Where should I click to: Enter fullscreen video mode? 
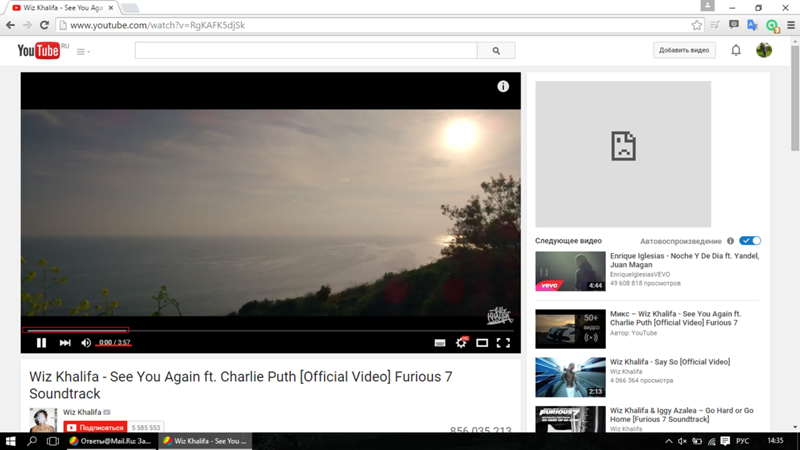pos(503,343)
